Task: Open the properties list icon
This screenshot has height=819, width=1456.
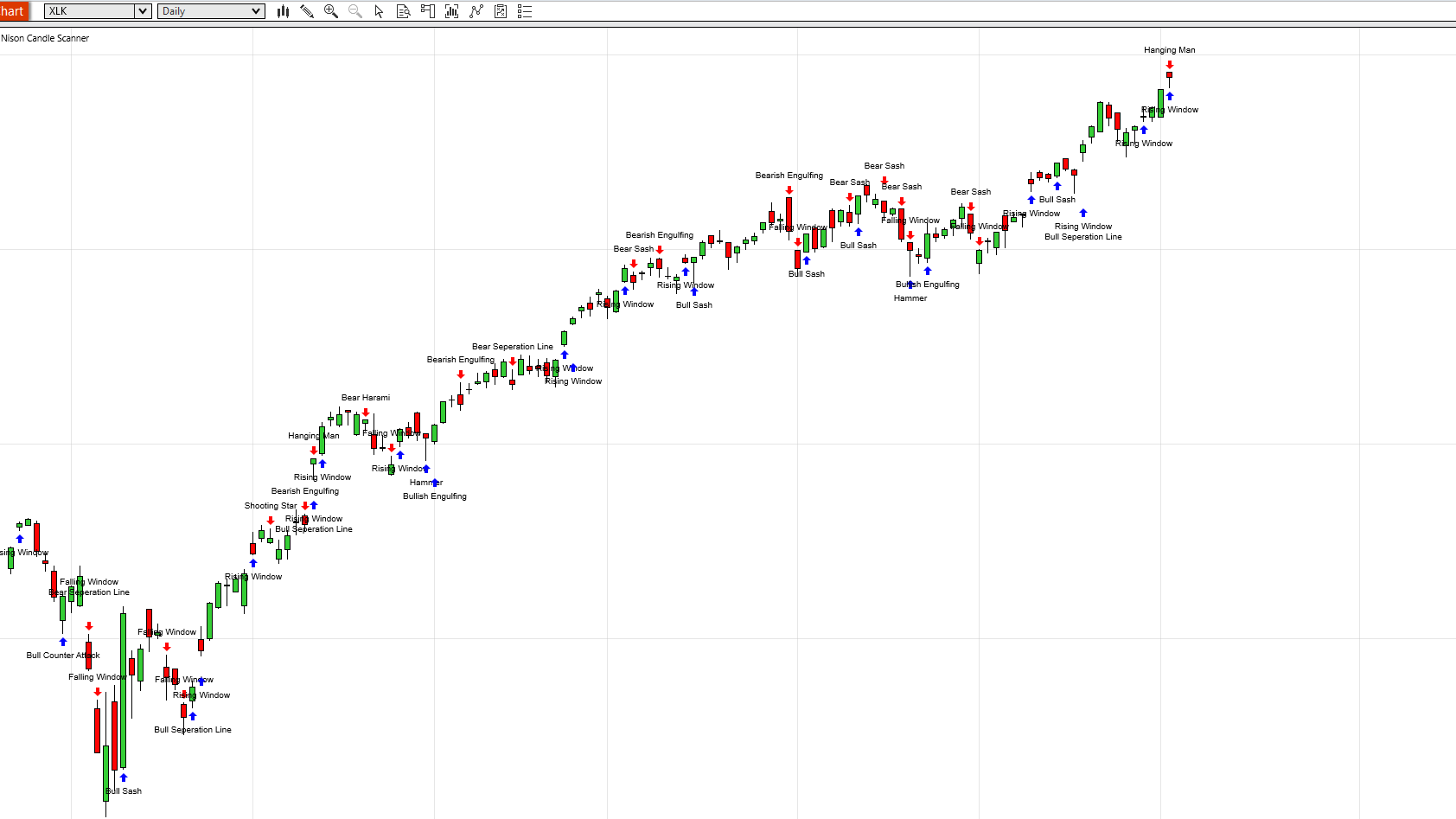Action: [524, 11]
